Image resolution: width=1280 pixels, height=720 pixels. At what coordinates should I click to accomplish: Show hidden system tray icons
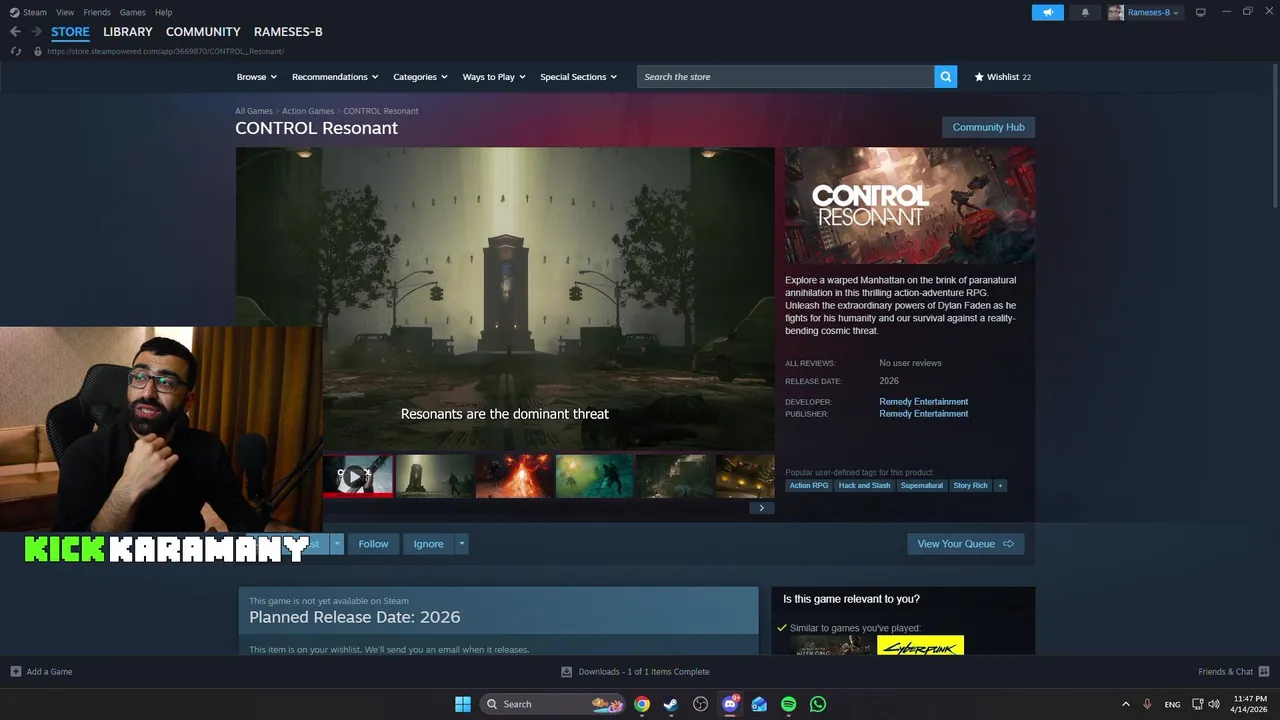[x=1126, y=704]
